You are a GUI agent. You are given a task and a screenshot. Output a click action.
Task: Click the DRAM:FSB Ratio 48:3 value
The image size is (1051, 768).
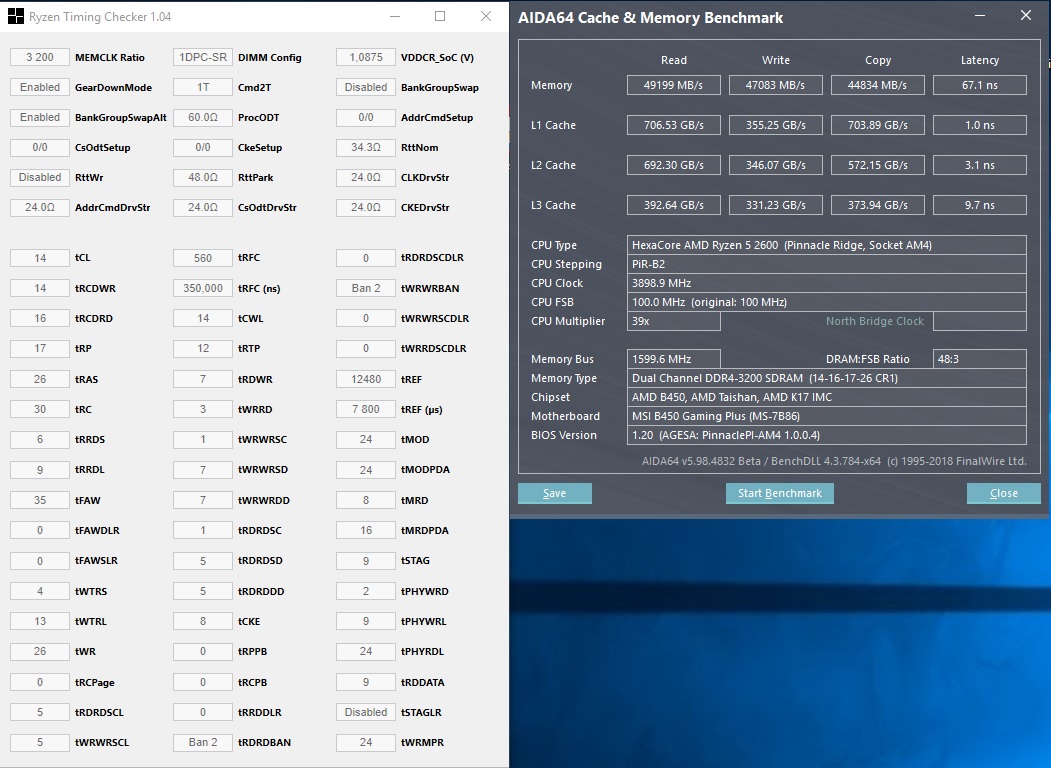(x=979, y=359)
